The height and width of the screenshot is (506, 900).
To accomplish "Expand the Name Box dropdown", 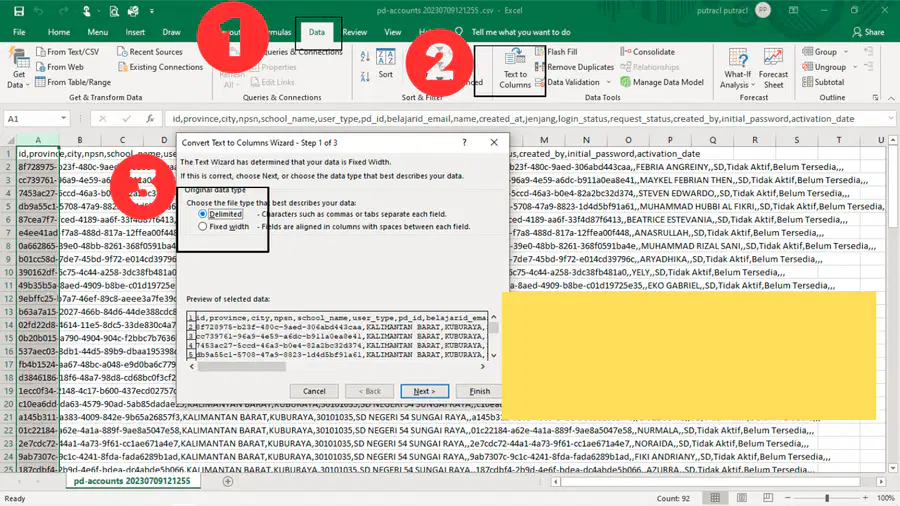I will point(63,119).
